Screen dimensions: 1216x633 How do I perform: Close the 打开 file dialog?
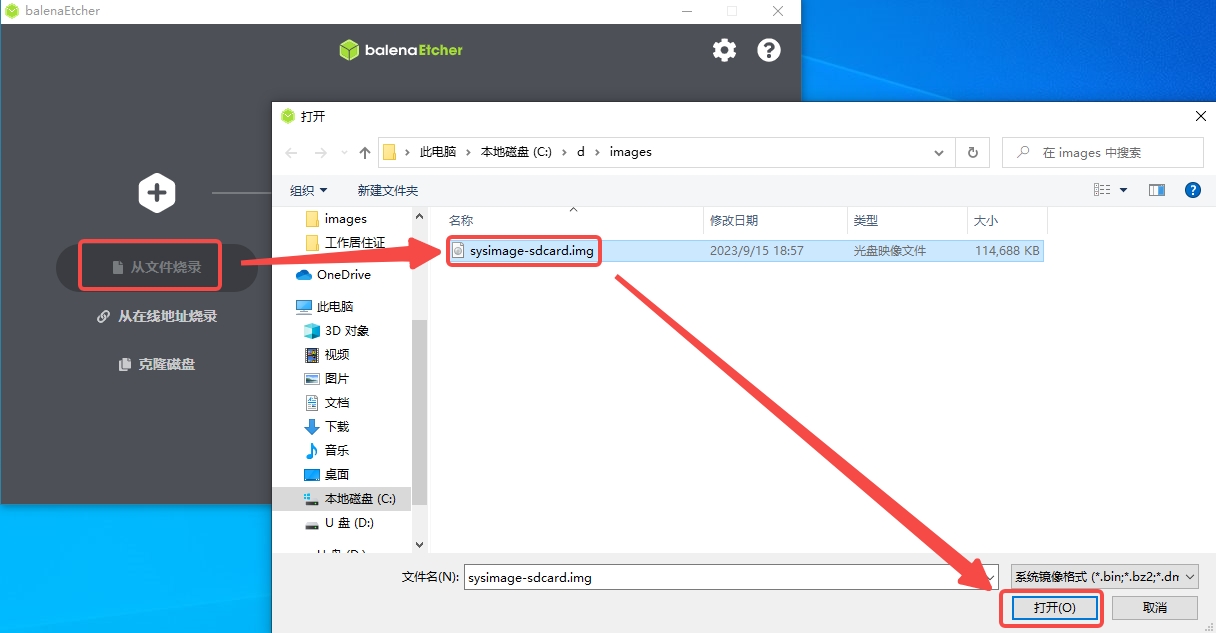[x=1201, y=116]
